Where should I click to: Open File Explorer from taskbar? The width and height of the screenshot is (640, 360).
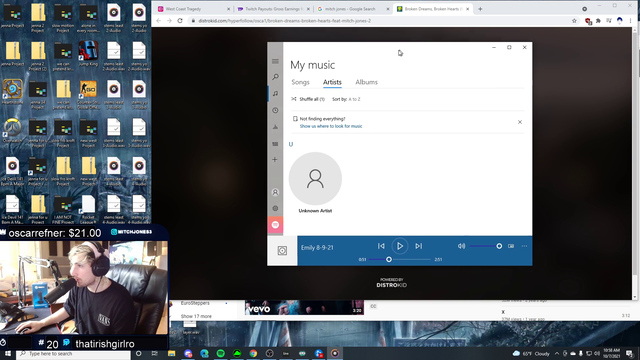coord(171,353)
